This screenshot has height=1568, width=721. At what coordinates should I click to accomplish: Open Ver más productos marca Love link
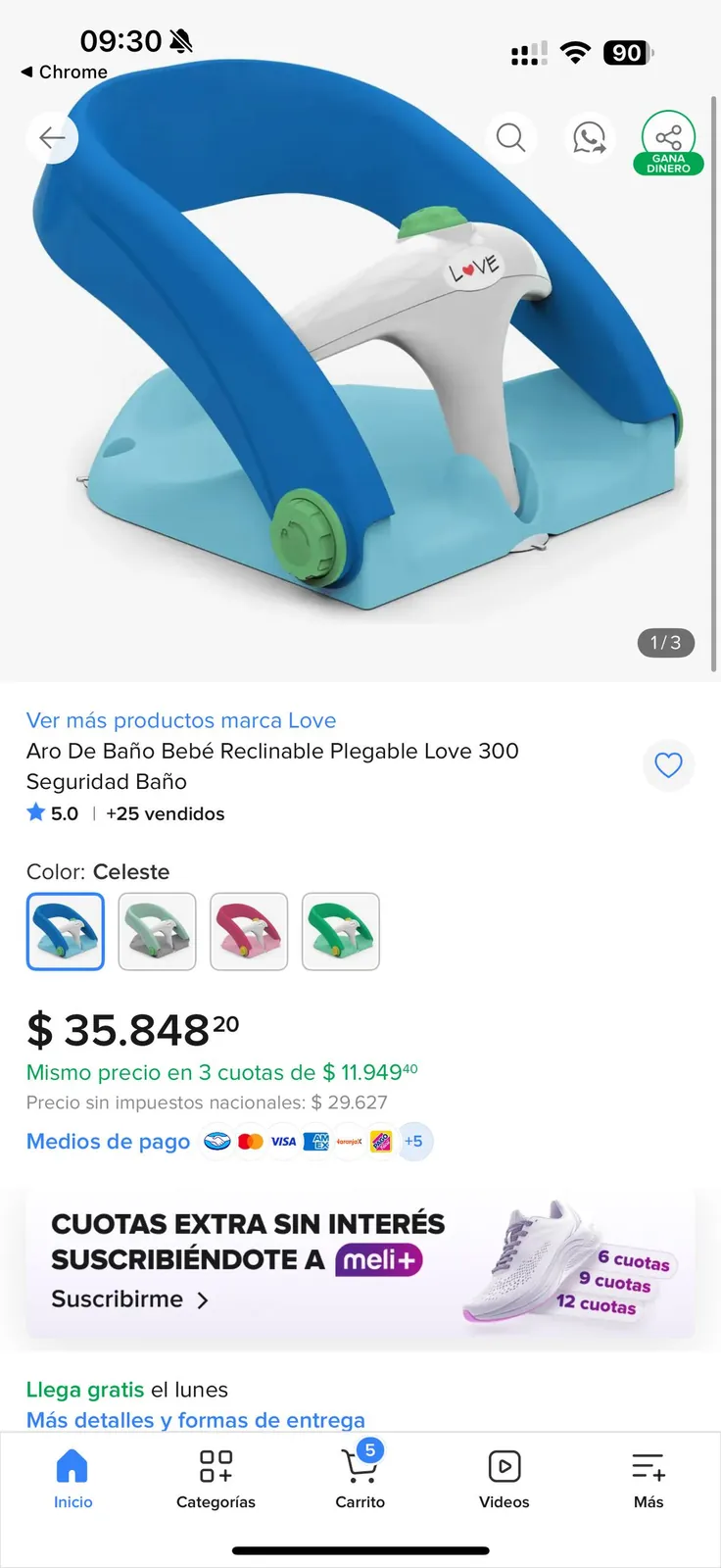coord(181,720)
